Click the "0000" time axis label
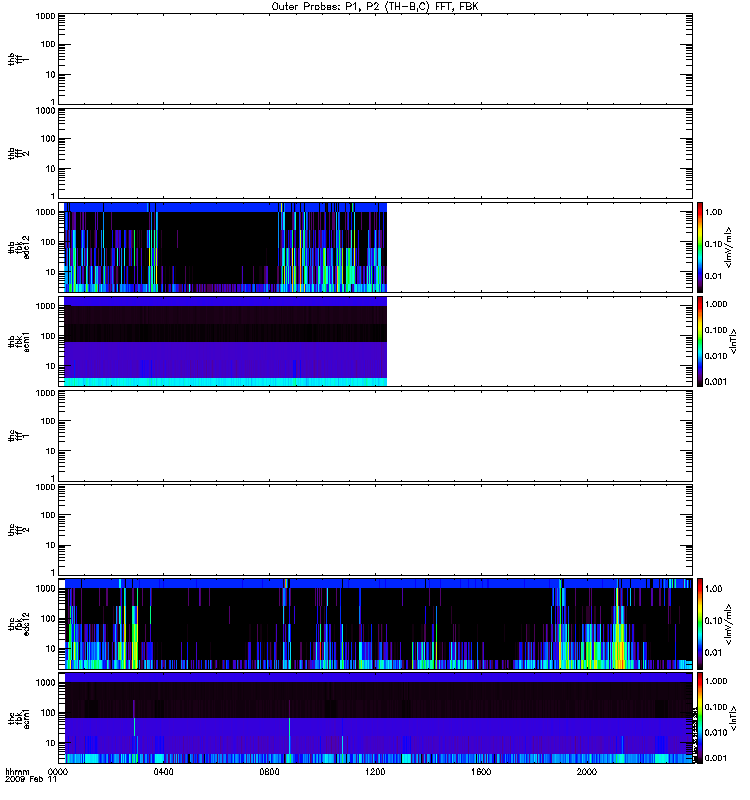Image resolution: width=750 pixels, height=800 pixels. (58, 772)
